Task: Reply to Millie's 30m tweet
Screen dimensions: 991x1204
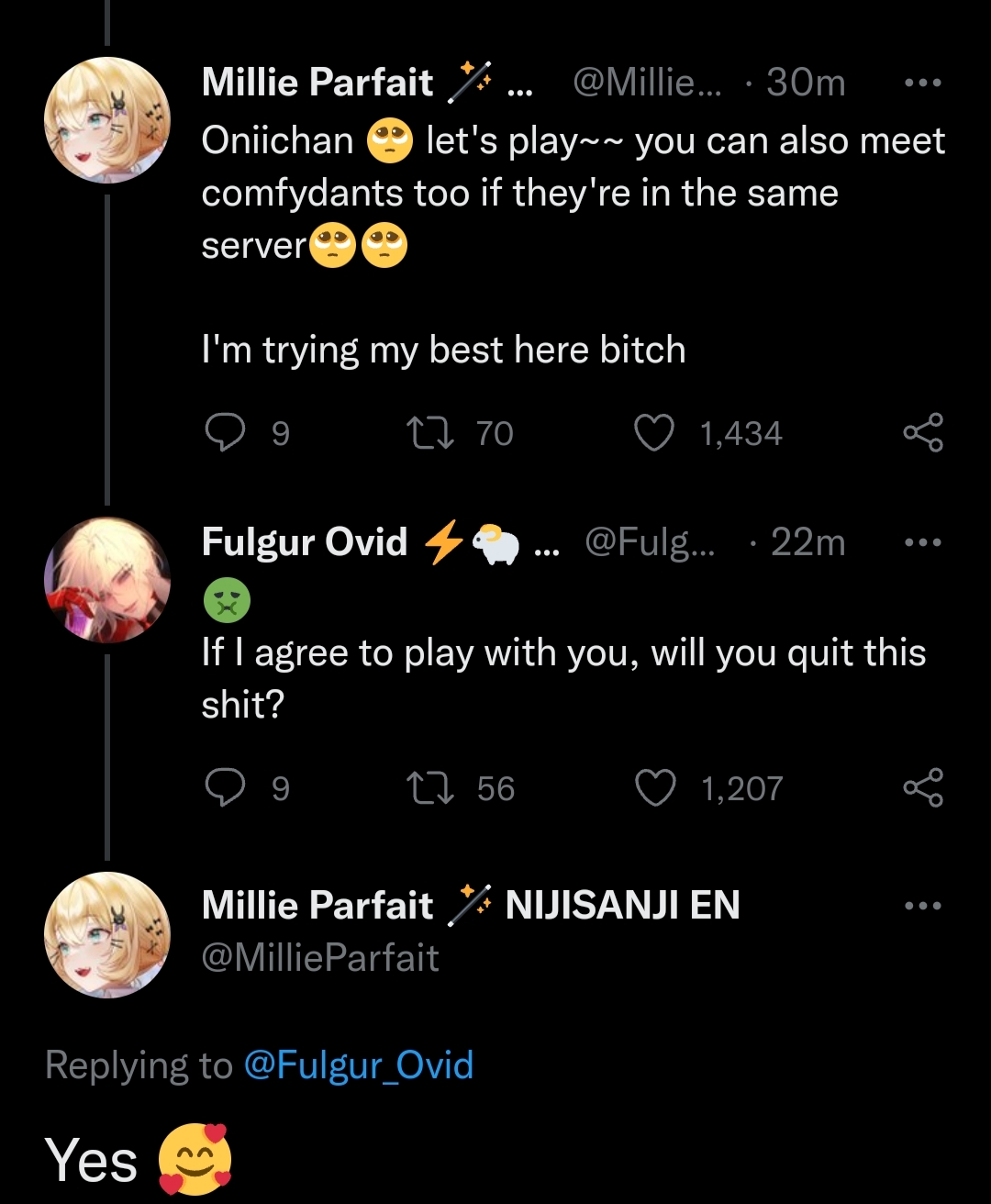Action: coord(225,433)
